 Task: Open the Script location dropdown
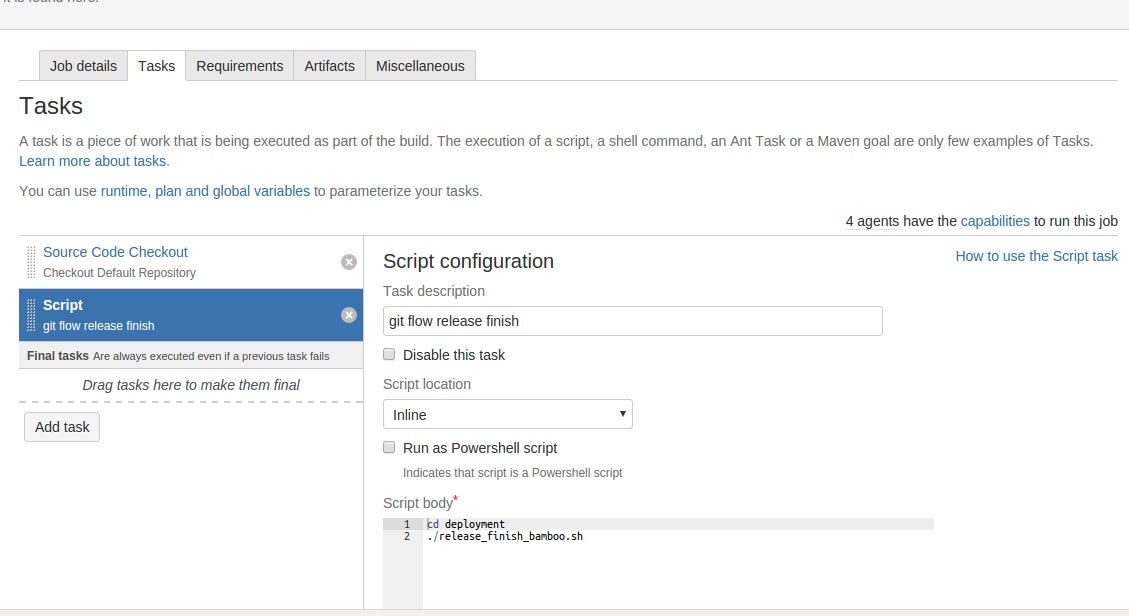(x=508, y=415)
